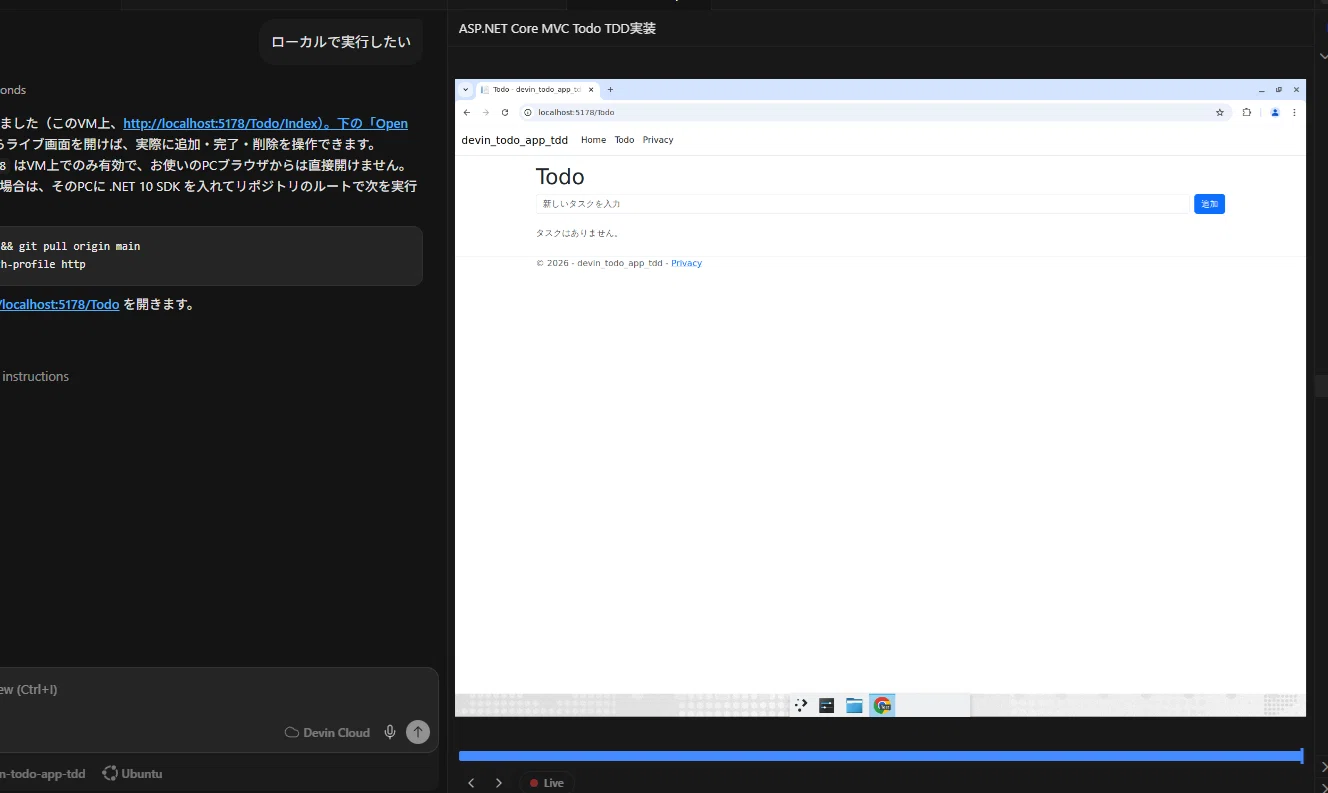The height and width of the screenshot is (793, 1328).
Task: Open the Chrome three-dot menu
Action: point(1294,113)
